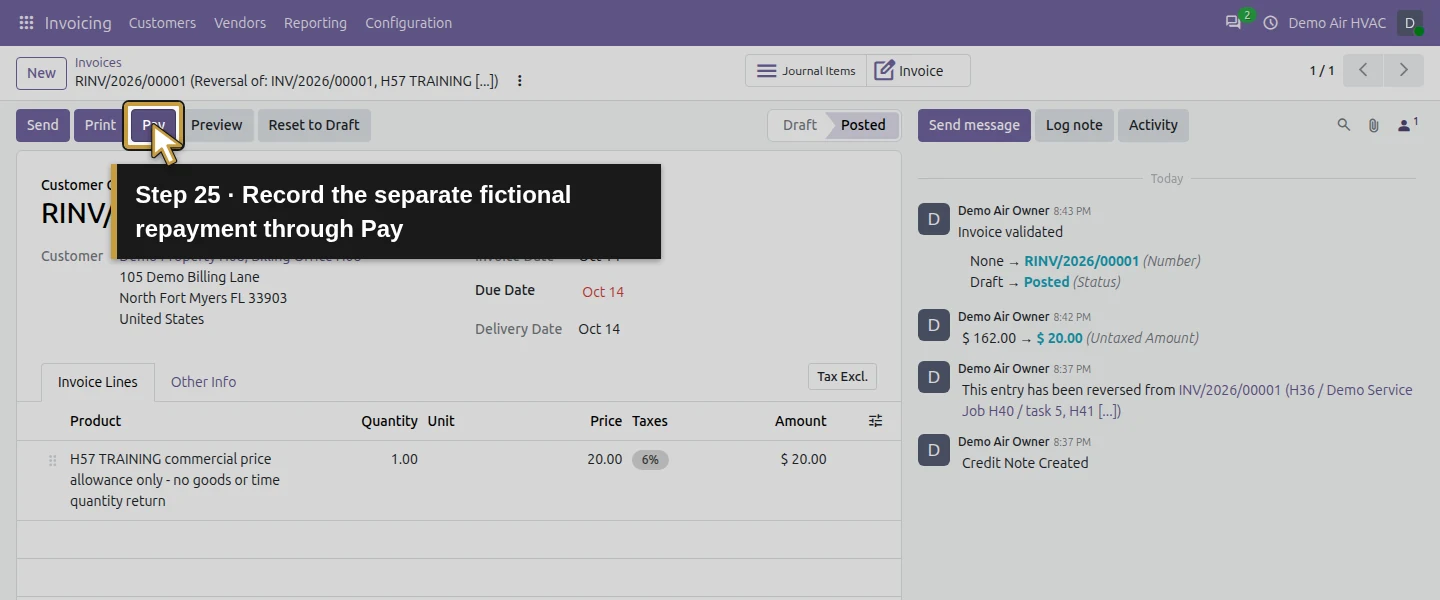Select the Draft status stage
1440x600 pixels.
pos(799,125)
